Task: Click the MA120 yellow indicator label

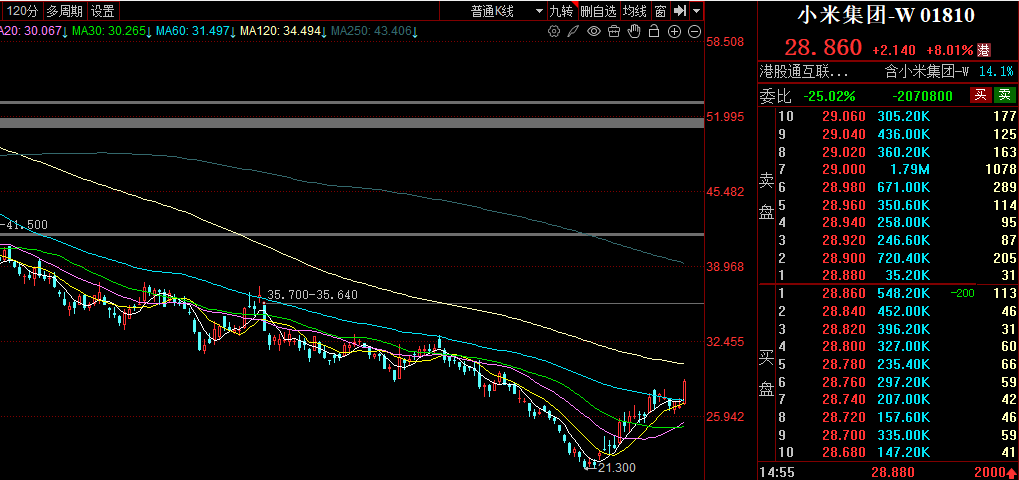Action: 283,31
